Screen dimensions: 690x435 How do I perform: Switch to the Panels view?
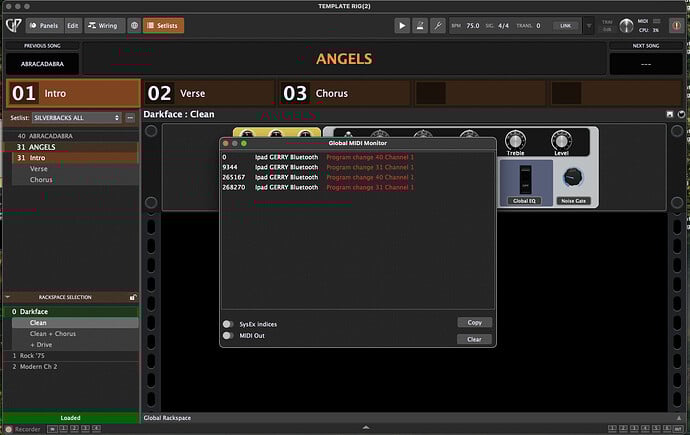tap(42, 25)
